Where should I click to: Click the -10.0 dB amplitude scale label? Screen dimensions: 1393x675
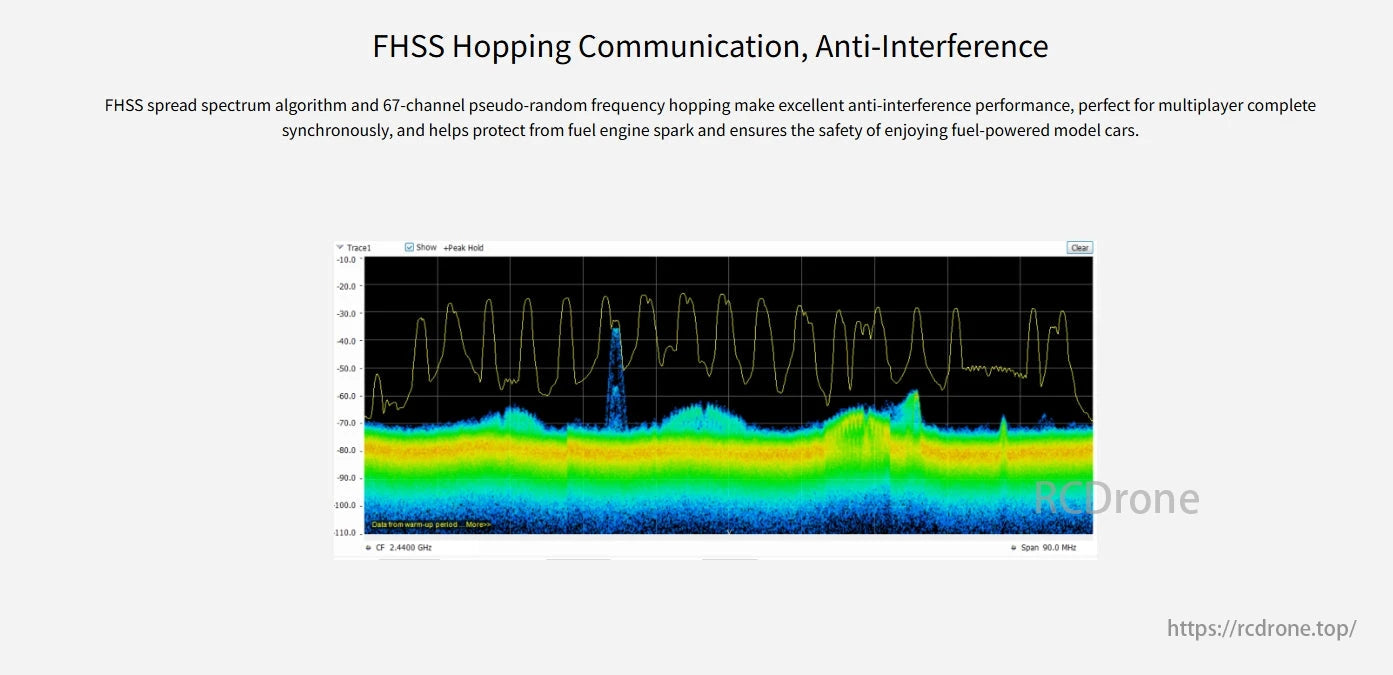[x=348, y=257]
